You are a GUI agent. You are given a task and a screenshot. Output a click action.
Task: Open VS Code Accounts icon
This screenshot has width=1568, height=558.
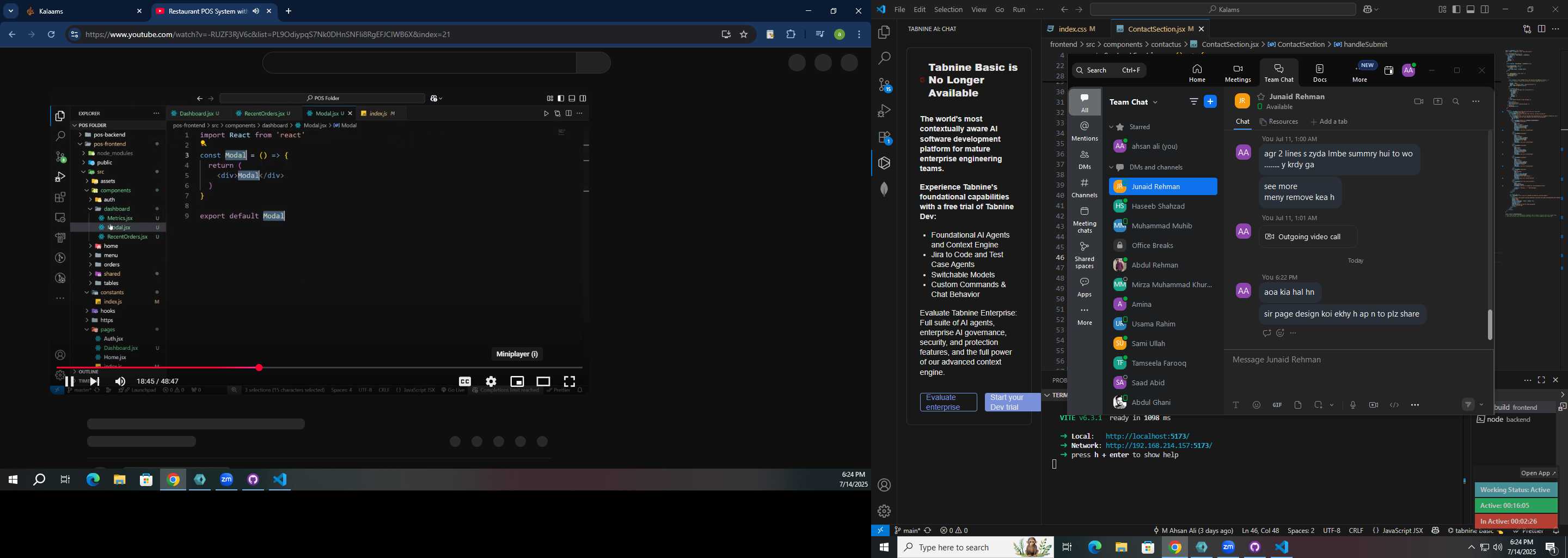point(884,486)
